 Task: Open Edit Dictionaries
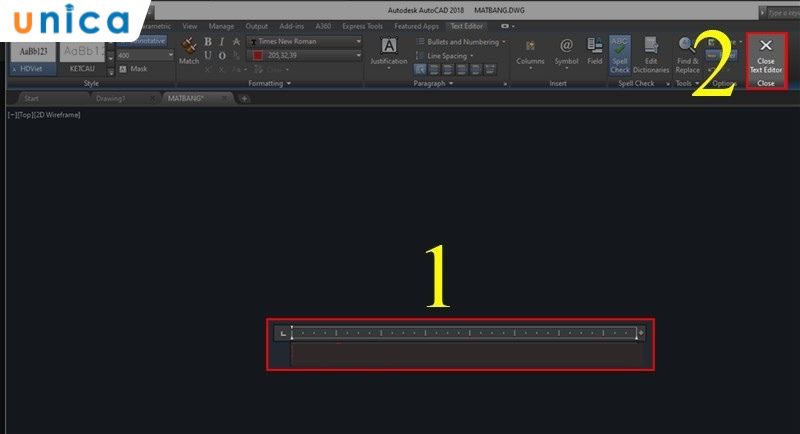651,55
